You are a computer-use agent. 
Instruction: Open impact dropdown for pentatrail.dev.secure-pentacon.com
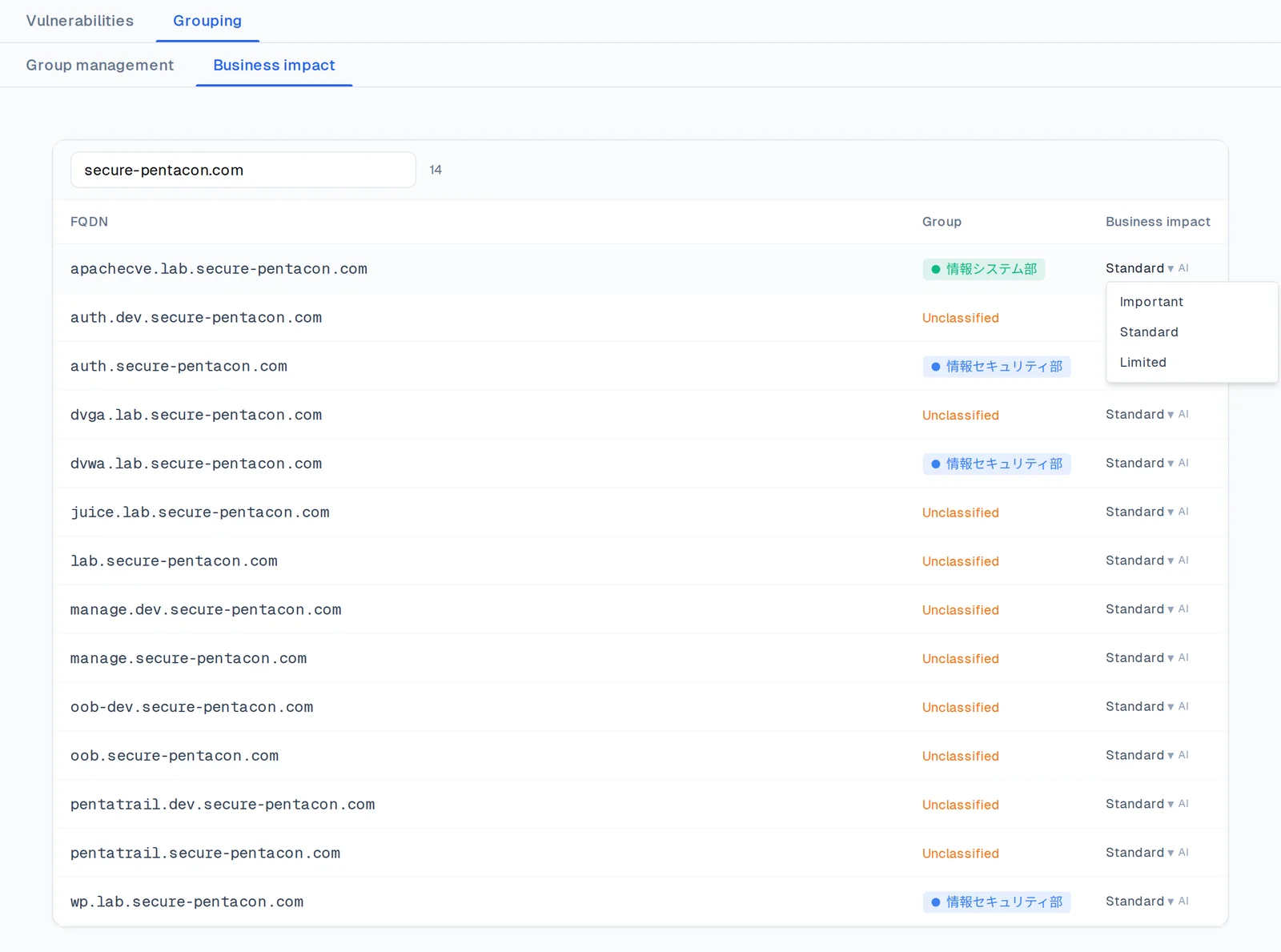[1140, 805]
